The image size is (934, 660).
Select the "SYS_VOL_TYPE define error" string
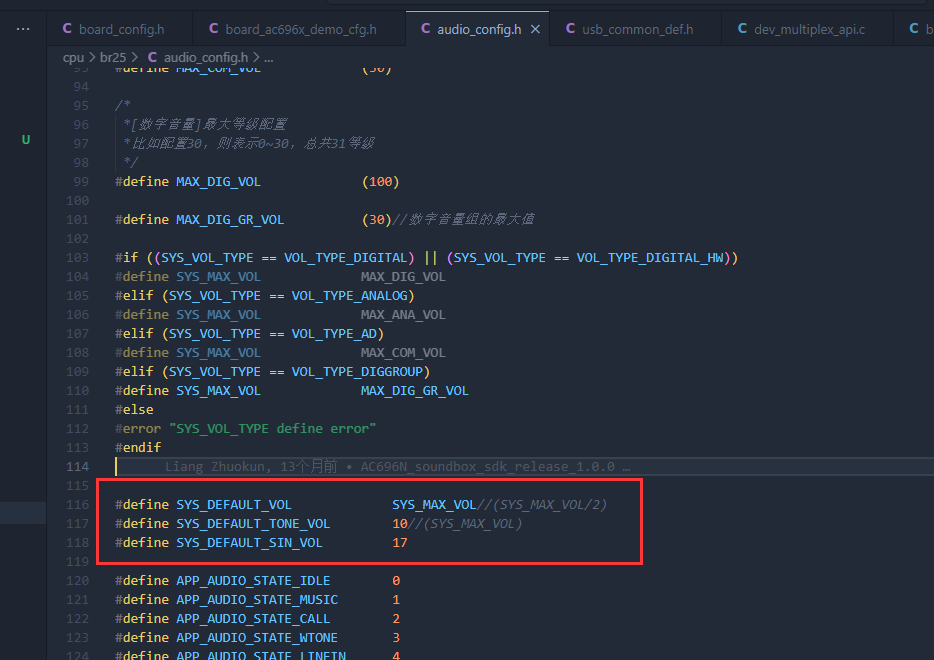coord(272,429)
